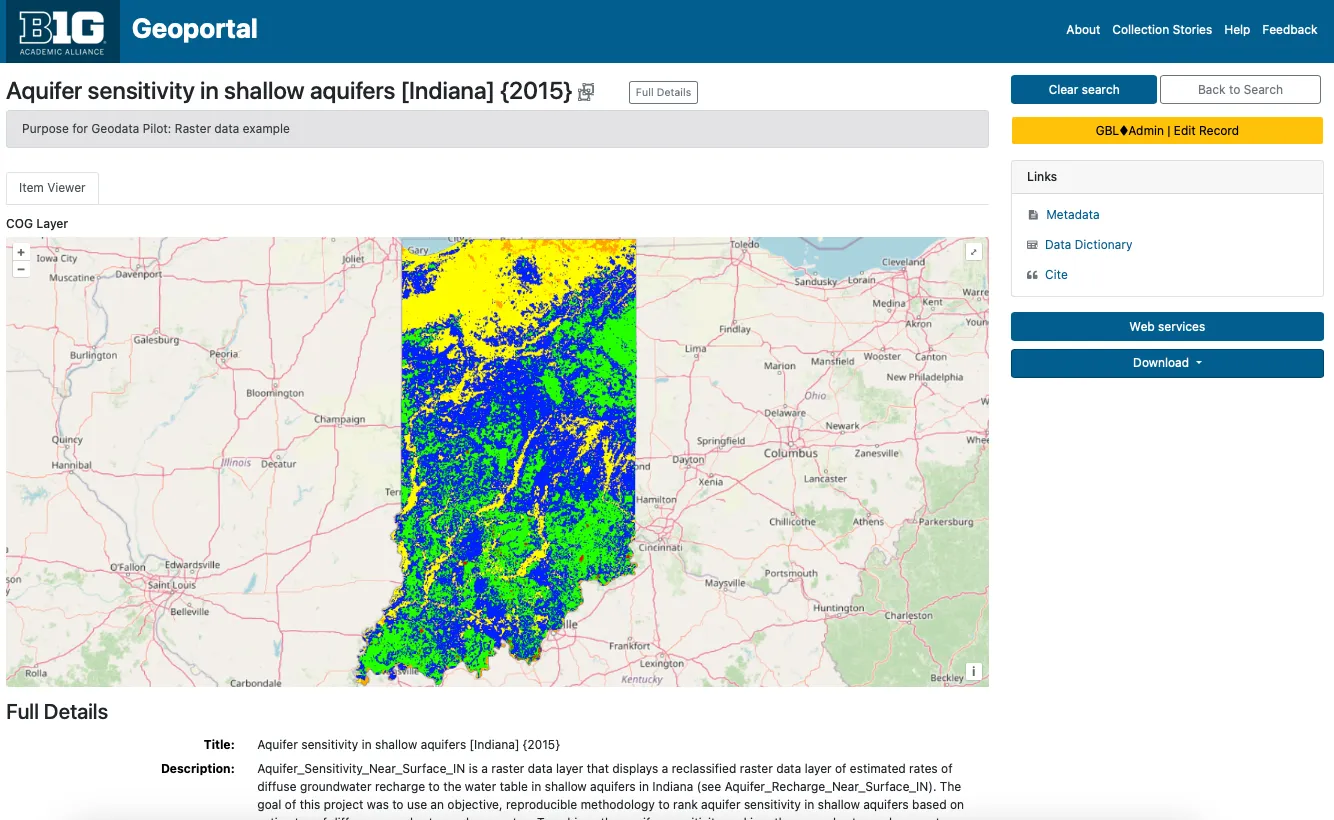1334x820 pixels.
Task: Click the Cite quotation mark icon
Action: (x=1033, y=275)
